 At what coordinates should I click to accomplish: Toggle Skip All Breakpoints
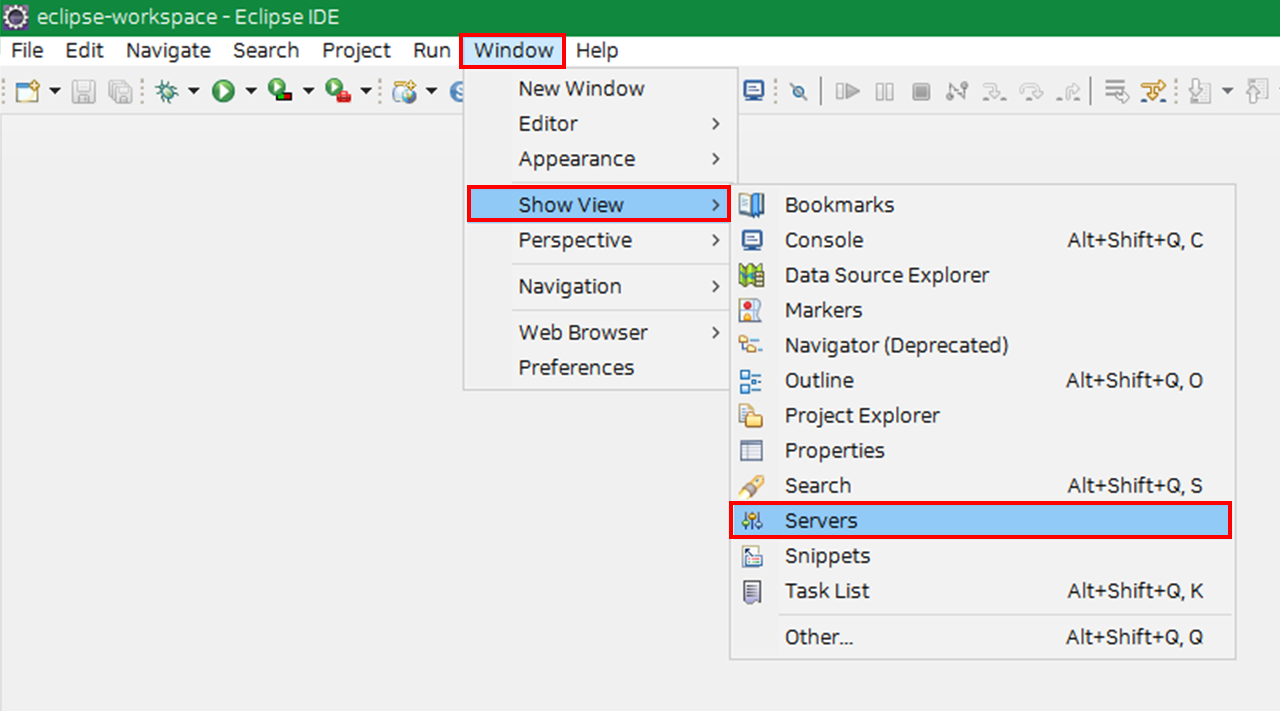tap(798, 92)
